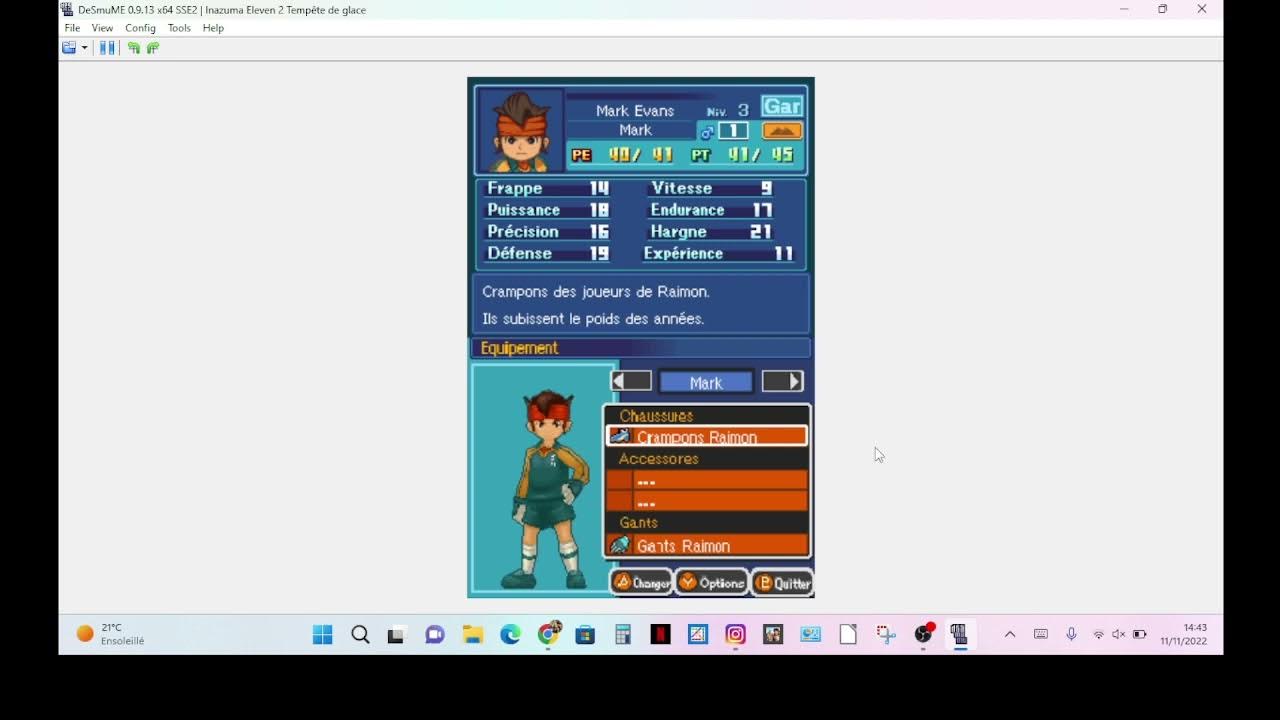Click the DeSmuME taskbar icon
1280x720 pixels.
(960, 634)
